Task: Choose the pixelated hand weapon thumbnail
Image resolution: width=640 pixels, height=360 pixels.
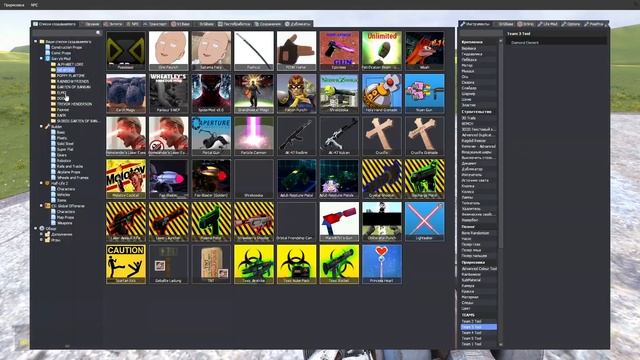Action: click(x=296, y=51)
